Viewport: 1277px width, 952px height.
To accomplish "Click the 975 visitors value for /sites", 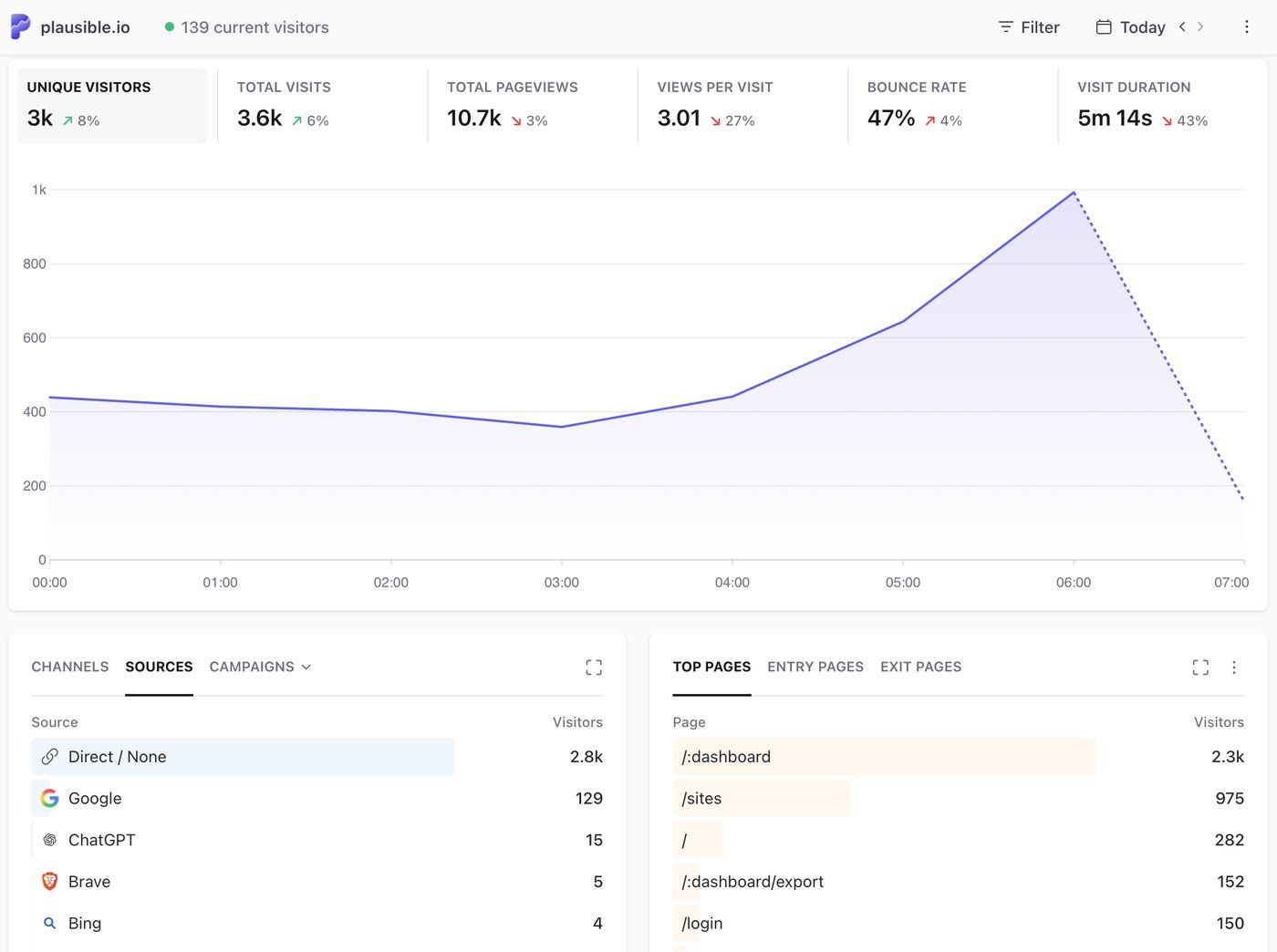I will coord(1230,798).
